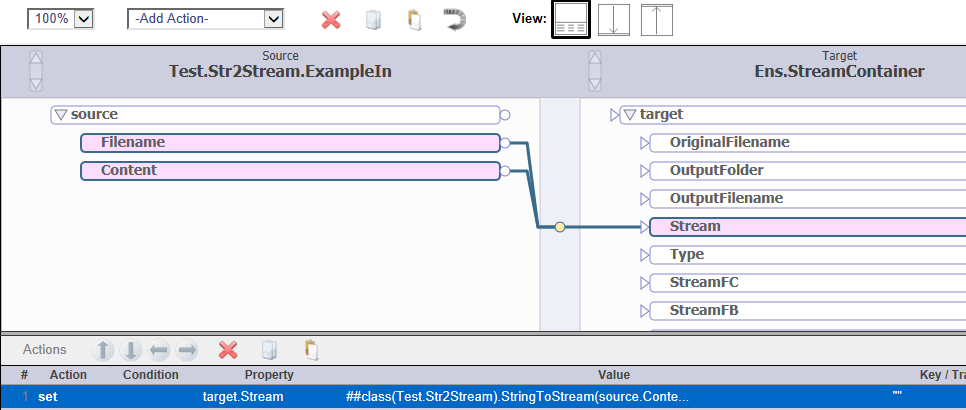
Task: Click the top toolbar red delete X
Action: [x=331, y=20]
